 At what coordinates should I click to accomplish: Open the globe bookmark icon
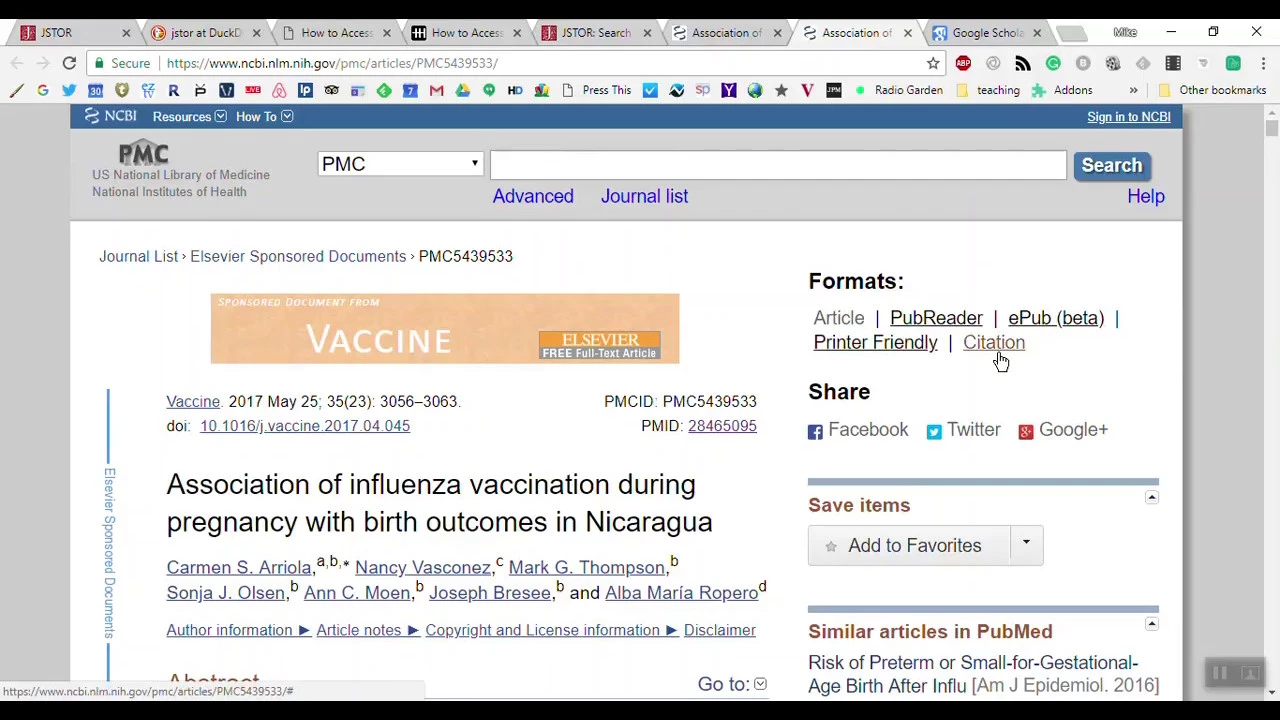click(x=755, y=90)
